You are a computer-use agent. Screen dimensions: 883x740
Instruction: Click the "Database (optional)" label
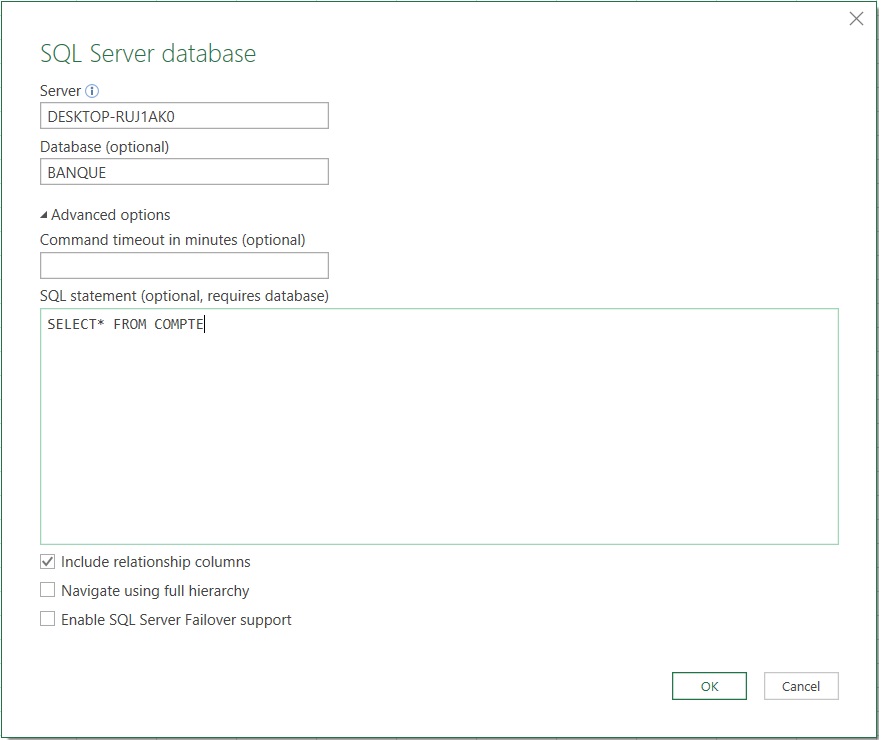tap(105, 147)
